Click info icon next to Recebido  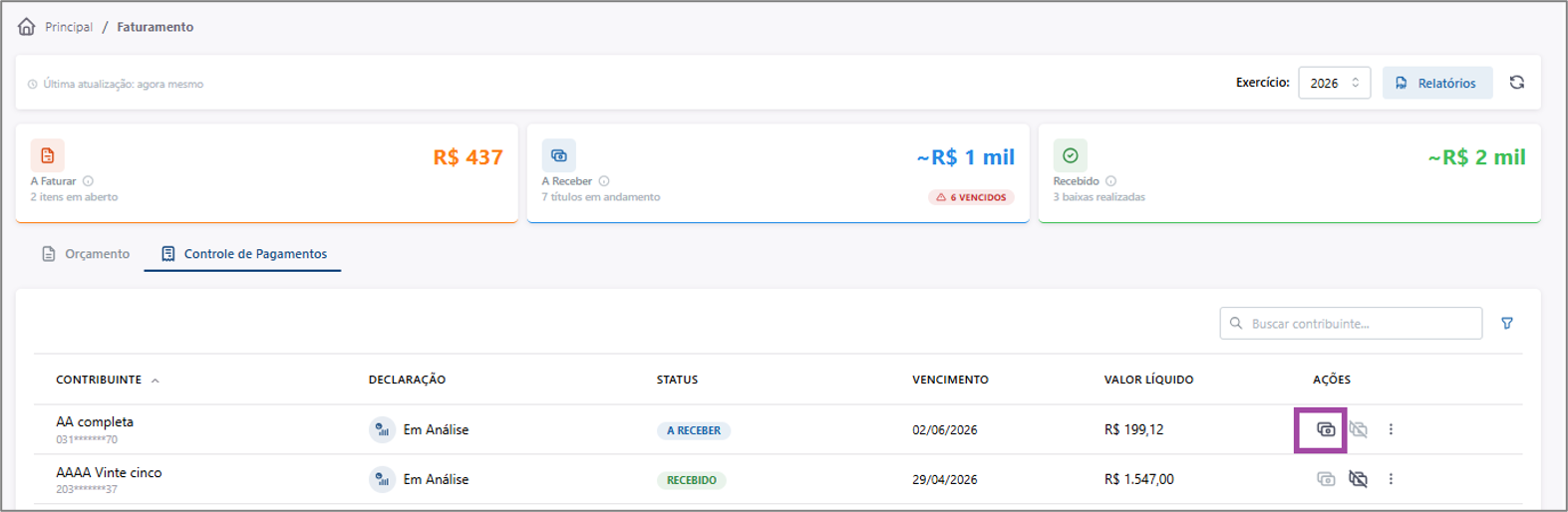(x=1110, y=181)
